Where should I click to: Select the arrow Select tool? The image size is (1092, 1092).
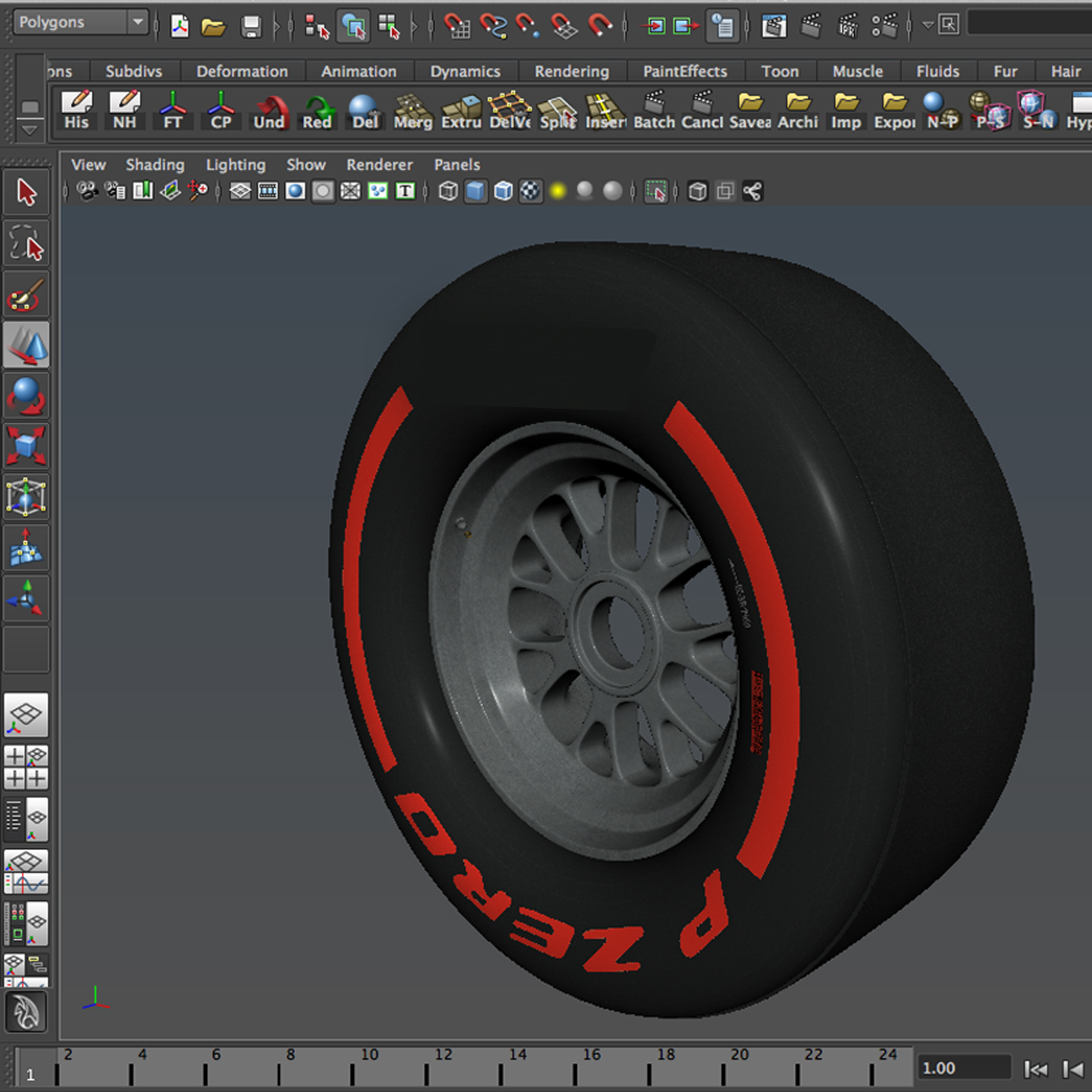point(26,193)
